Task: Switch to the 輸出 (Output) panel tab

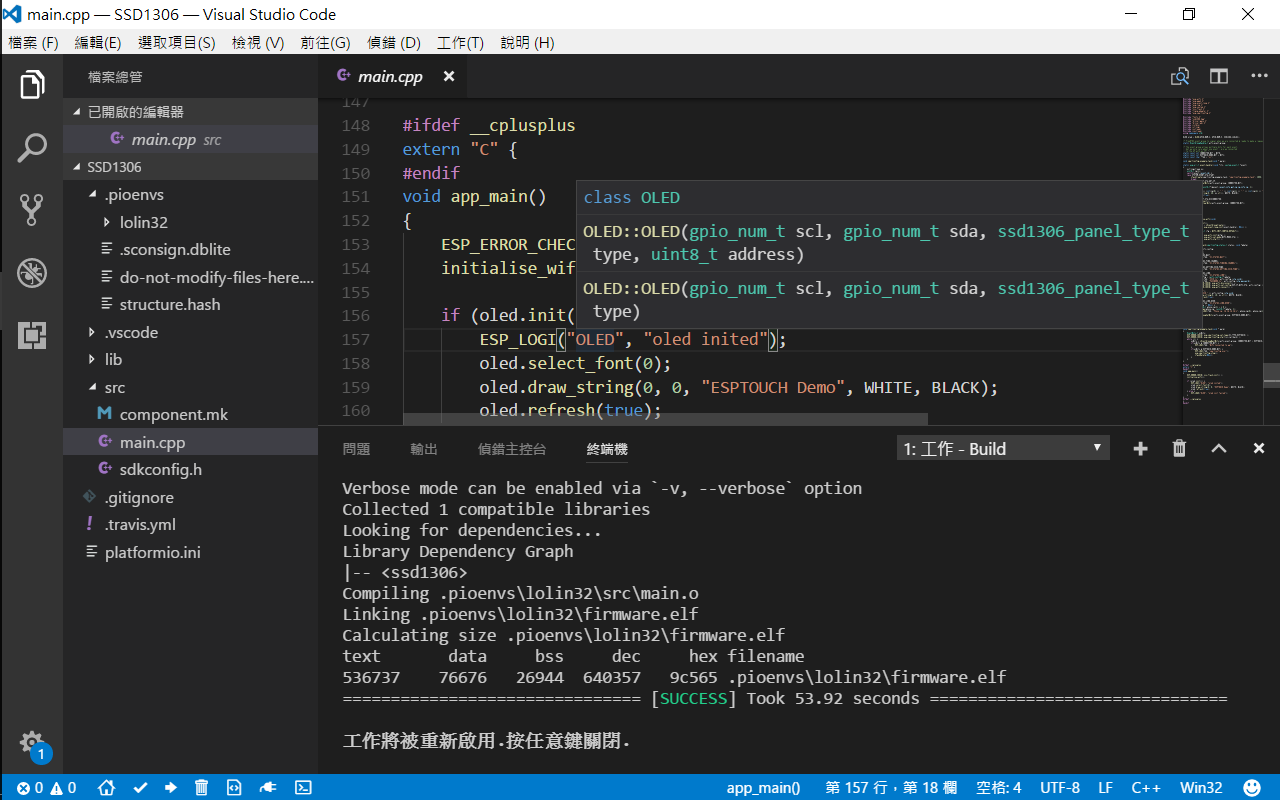Action: (423, 449)
